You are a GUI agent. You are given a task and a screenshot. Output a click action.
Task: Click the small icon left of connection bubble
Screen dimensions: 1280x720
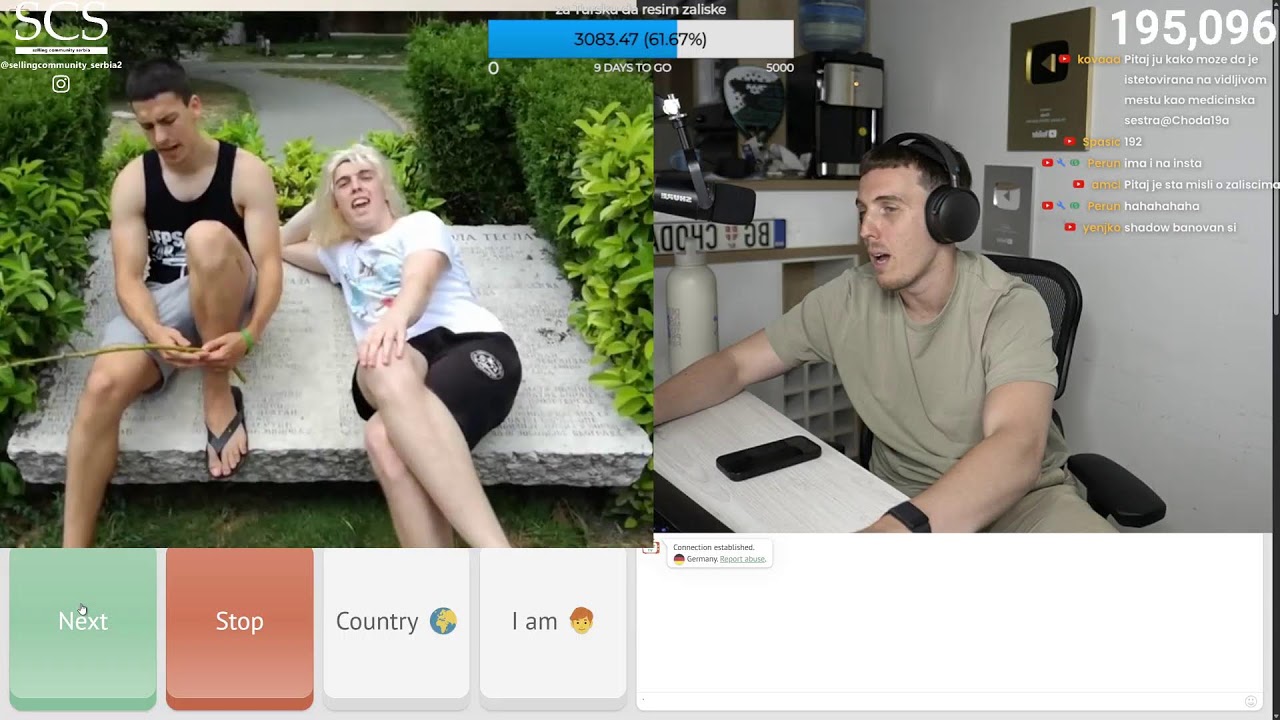[649, 548]
